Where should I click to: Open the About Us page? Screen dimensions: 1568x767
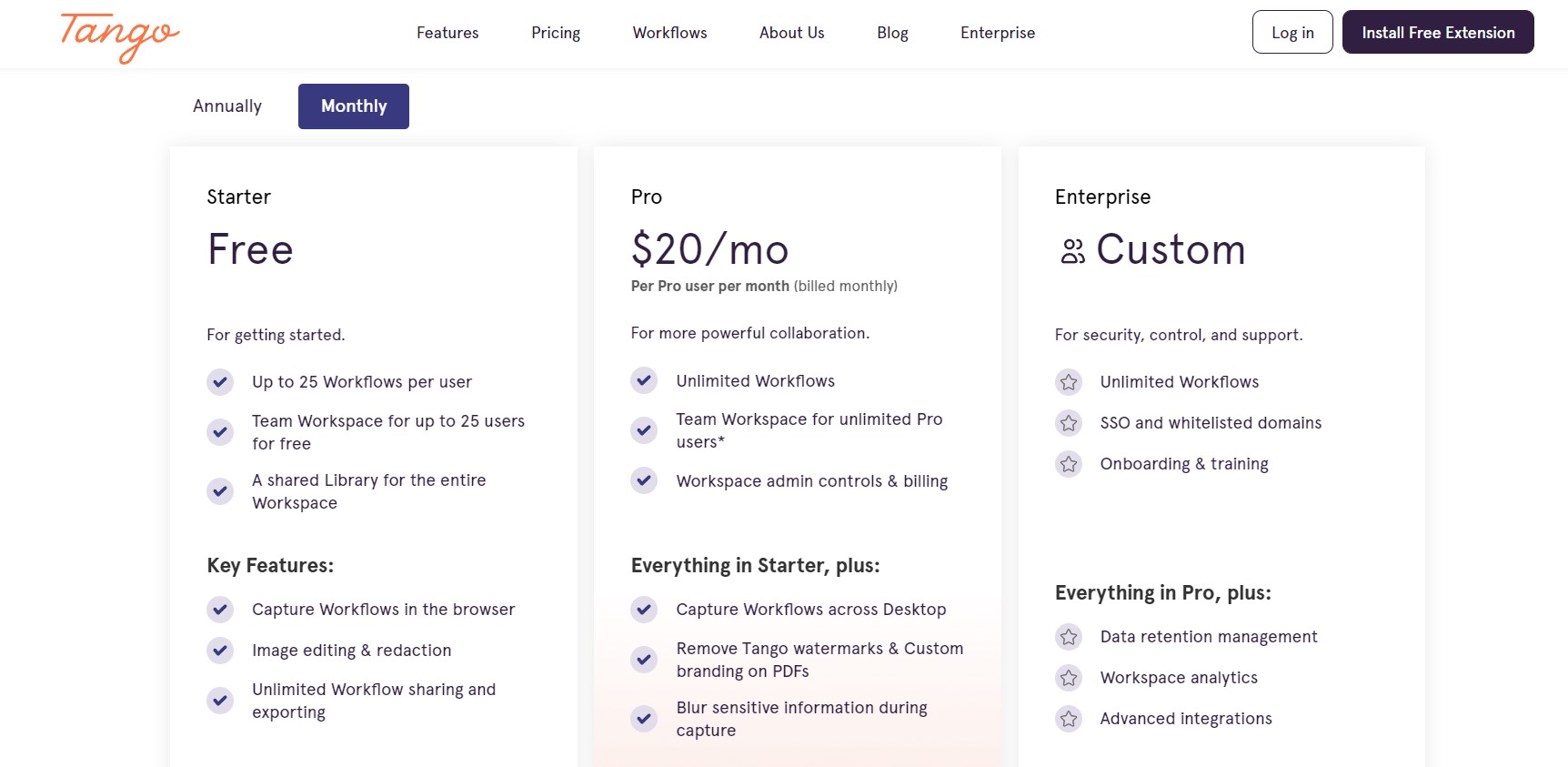(x=791, y=33)
